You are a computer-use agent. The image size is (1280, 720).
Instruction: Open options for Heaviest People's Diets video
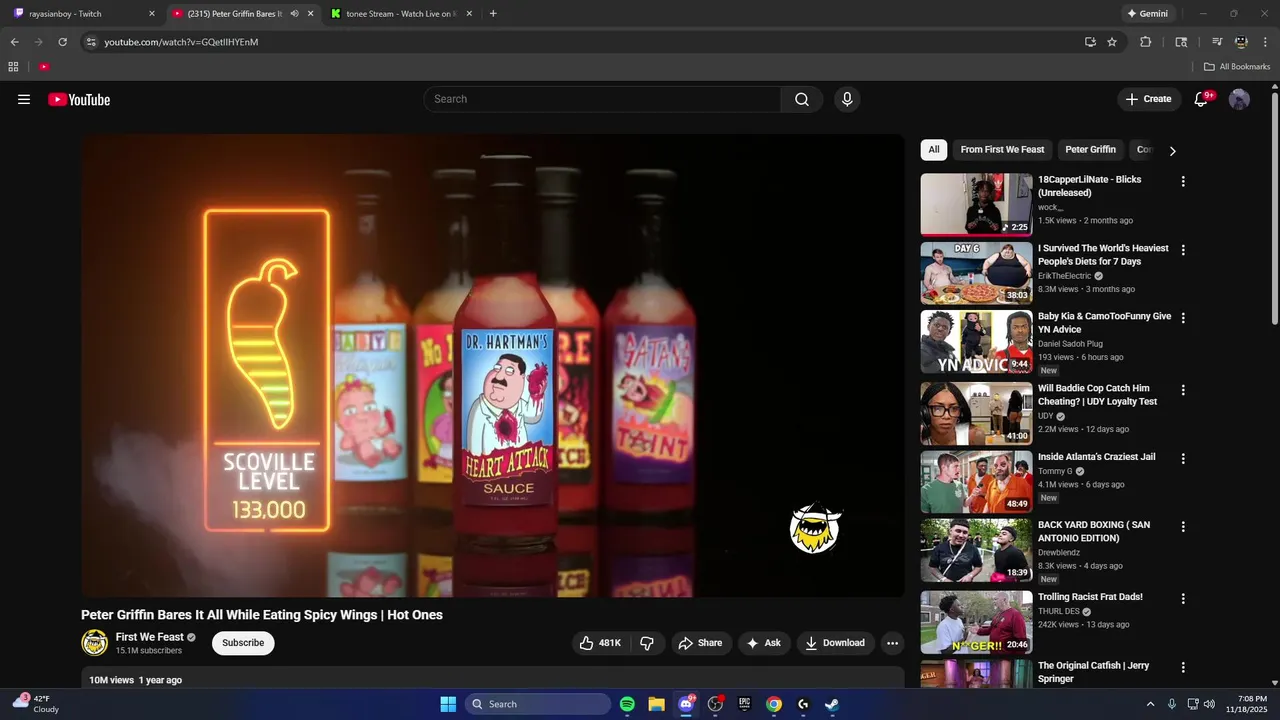(x=1183, y=250)
